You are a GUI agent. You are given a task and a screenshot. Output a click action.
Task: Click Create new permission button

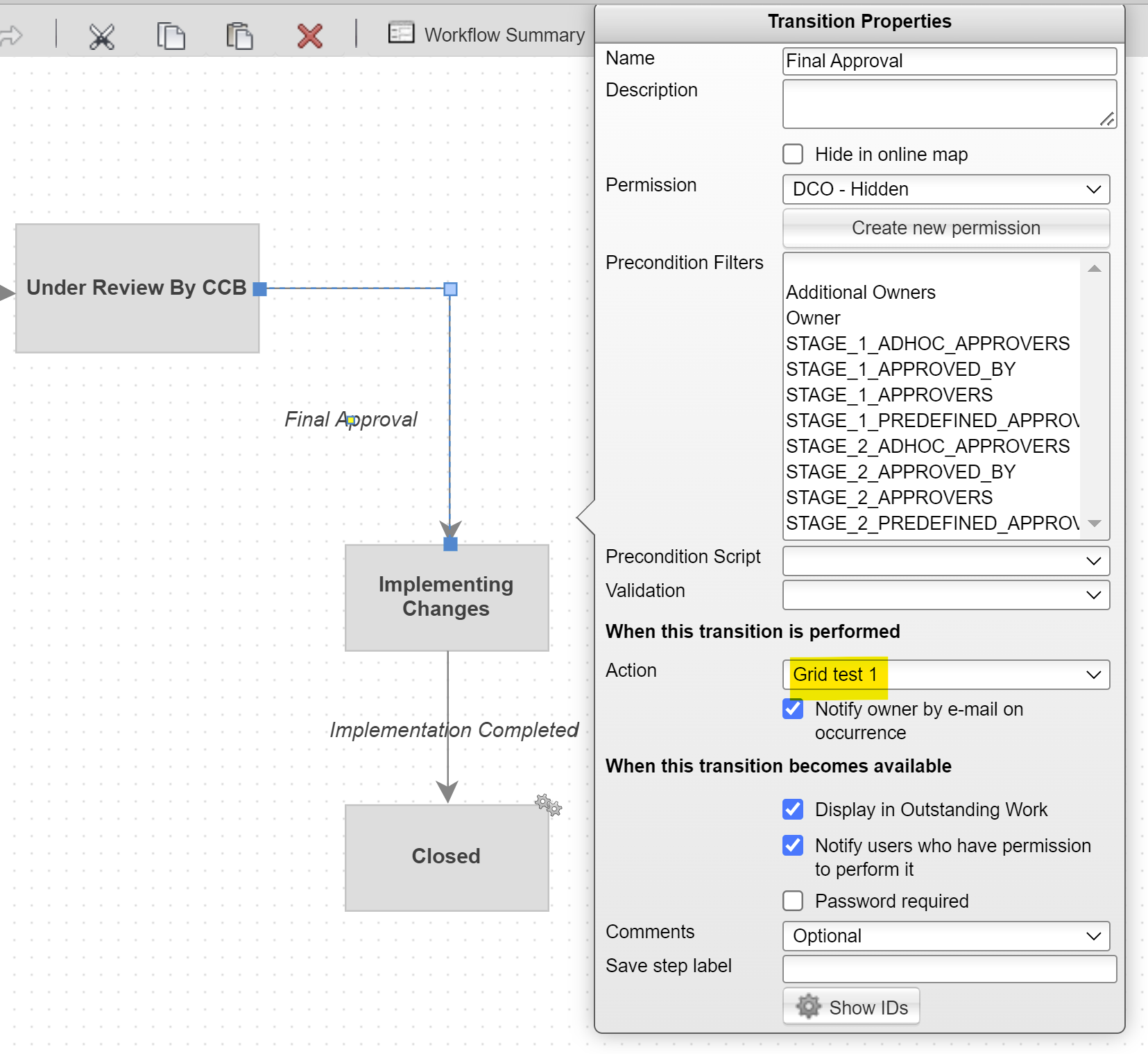(x=946, y=228)
